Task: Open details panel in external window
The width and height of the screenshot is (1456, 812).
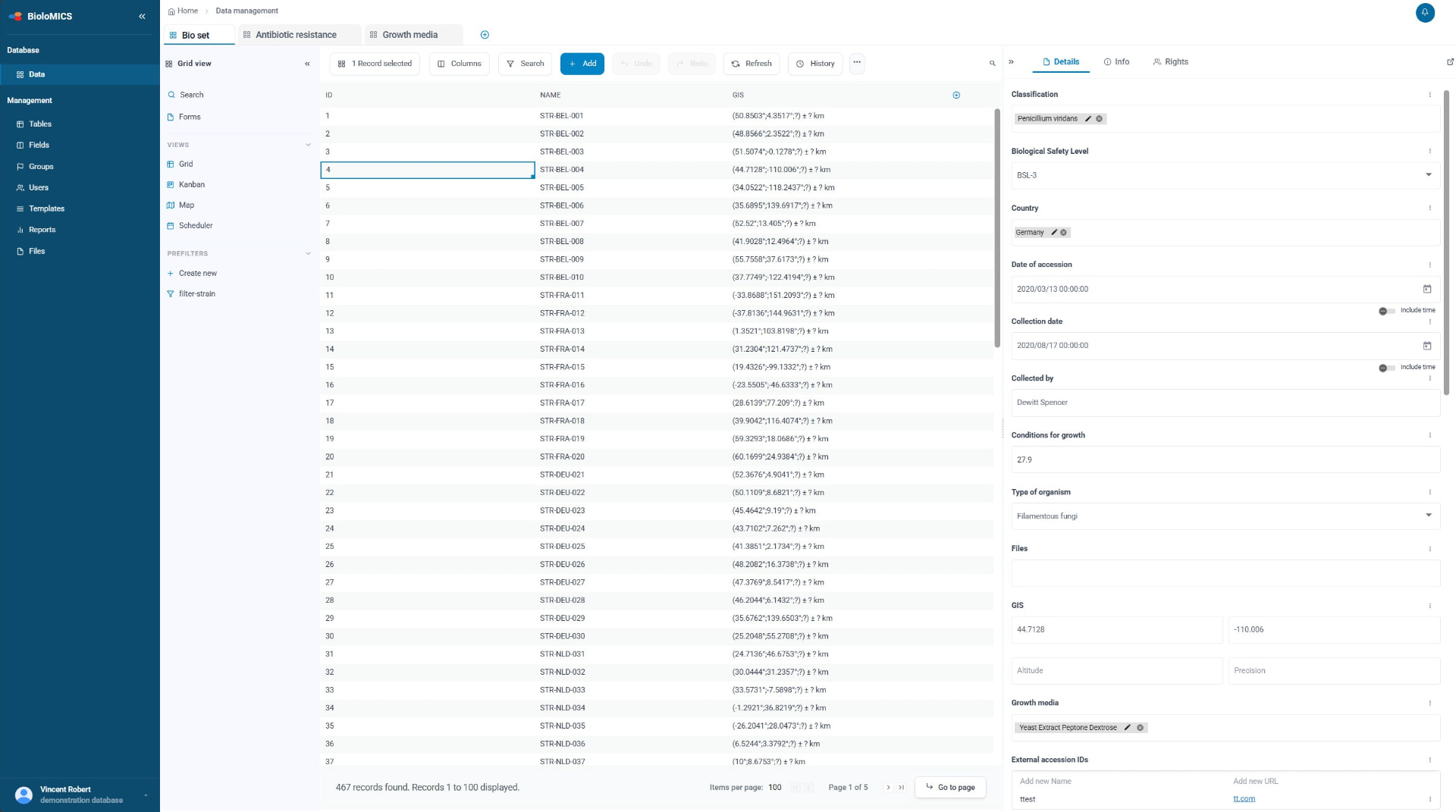Action: pyautogui.click(x=1450, y=62)
